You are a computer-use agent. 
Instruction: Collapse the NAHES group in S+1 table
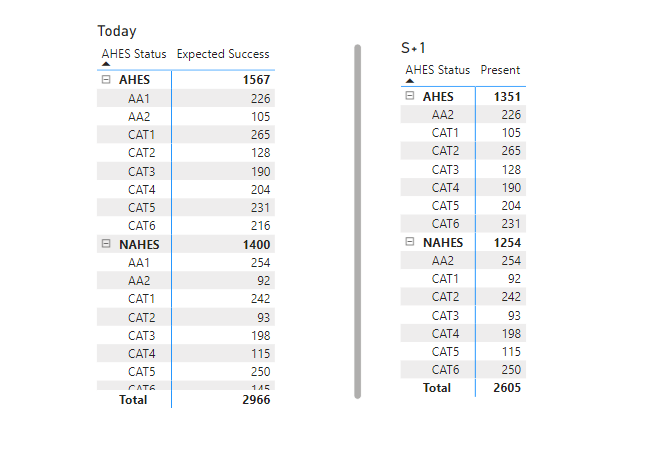[410, 241]
